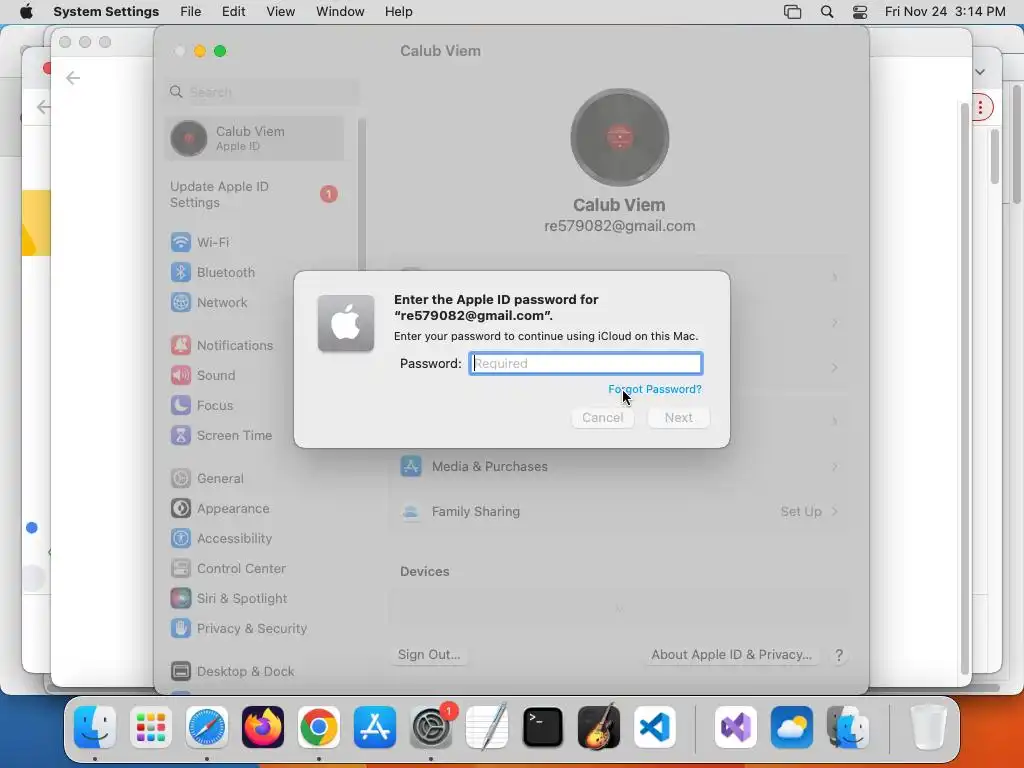Viewport: 1024px width, 768px height.
Task: Click the stage manager icon in menu bar
Action: click(x=793, y=12)
